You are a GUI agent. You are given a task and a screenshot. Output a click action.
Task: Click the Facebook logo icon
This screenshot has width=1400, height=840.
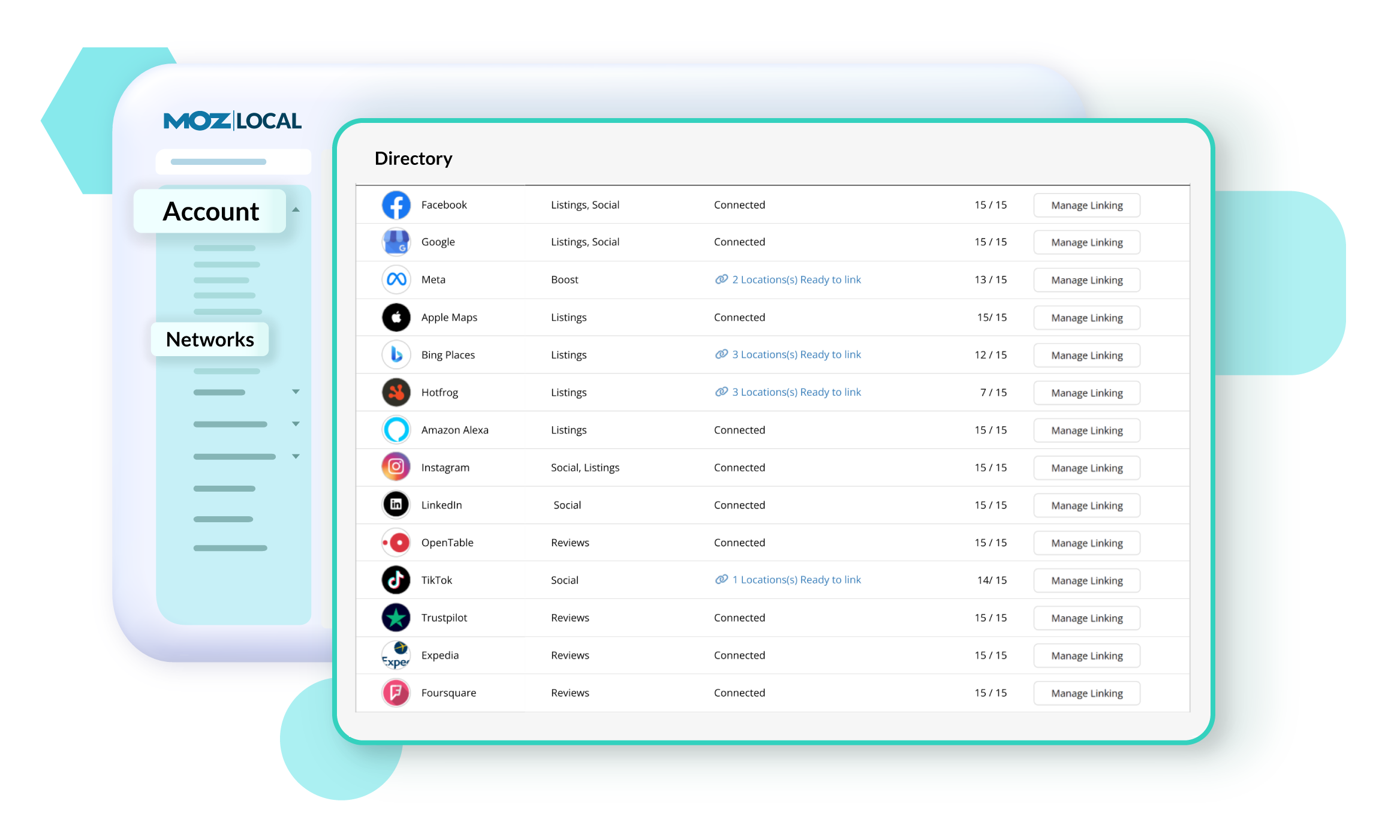tap(396, 205)
